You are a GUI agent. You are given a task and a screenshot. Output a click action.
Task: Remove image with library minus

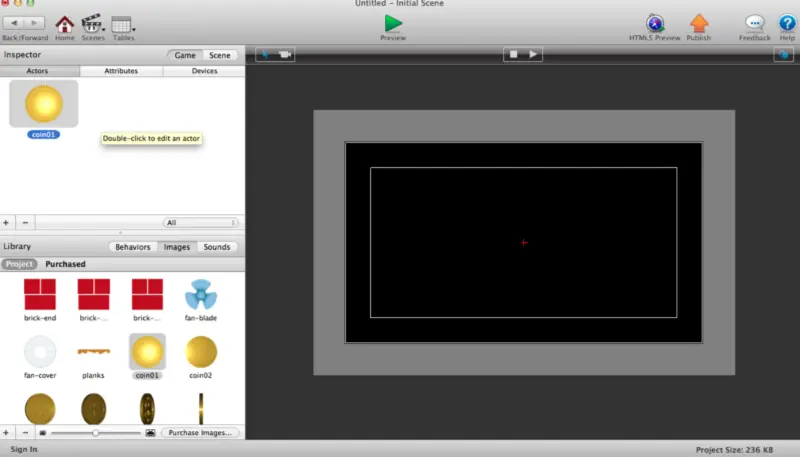point(25,433)
